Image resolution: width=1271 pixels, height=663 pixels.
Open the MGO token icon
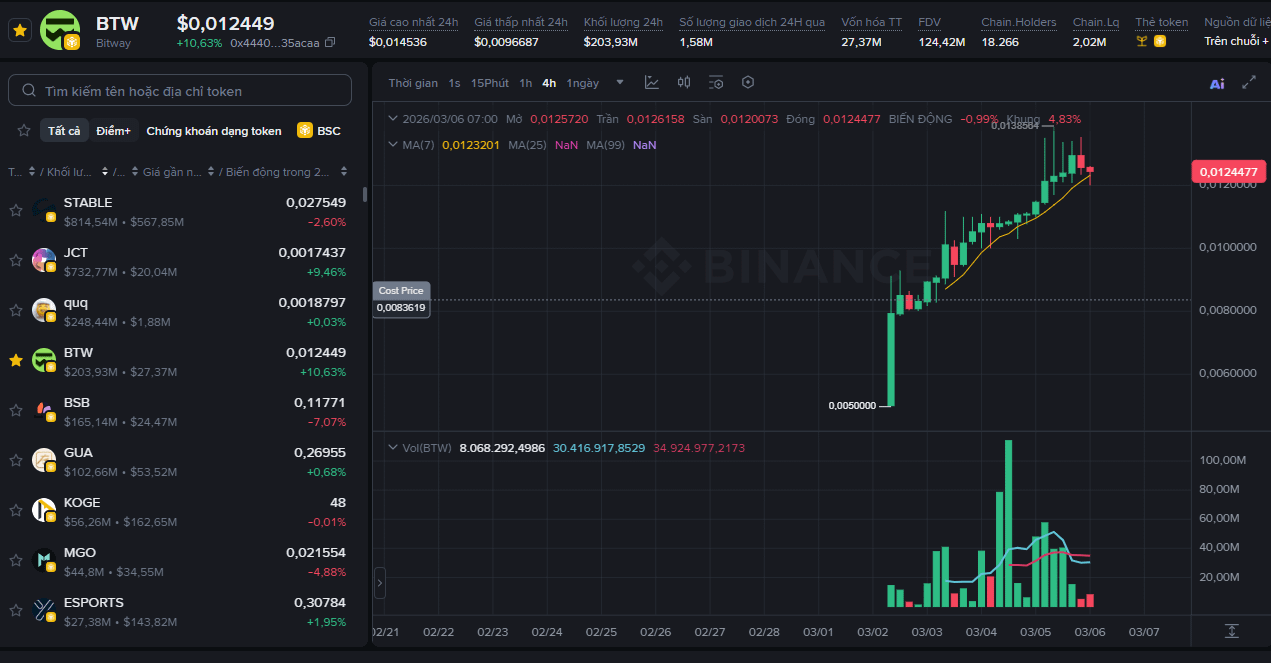point(44,560)
